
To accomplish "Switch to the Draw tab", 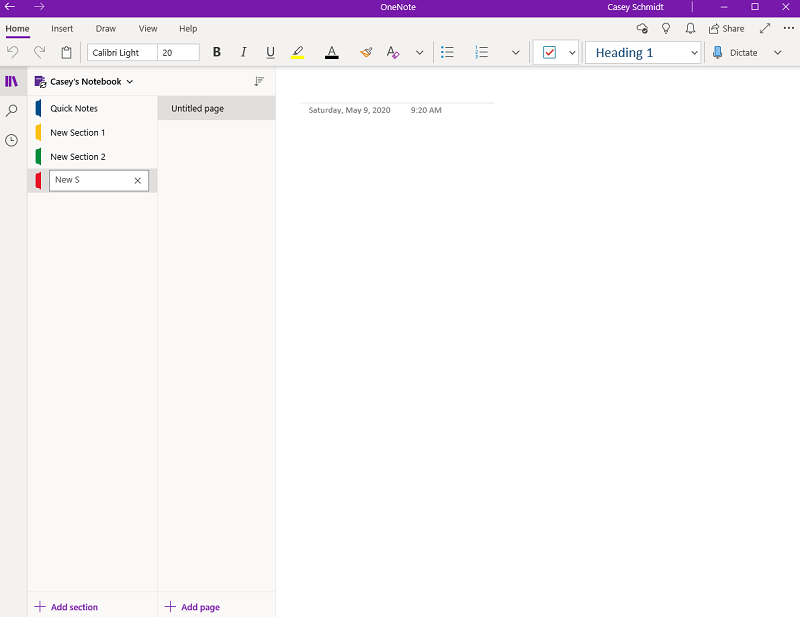I will pos(106,29).
